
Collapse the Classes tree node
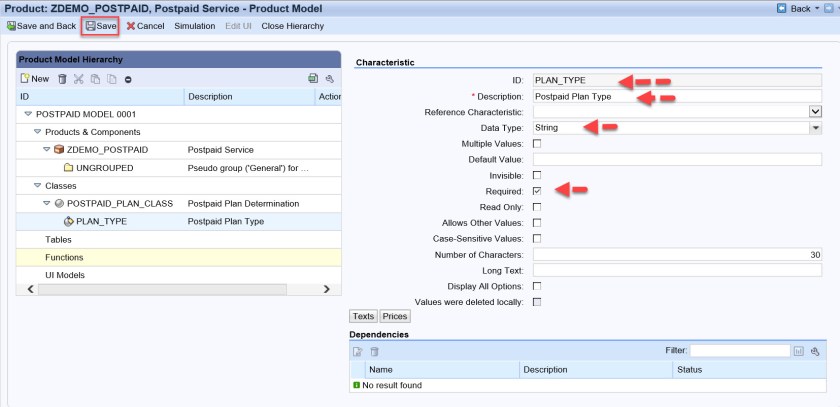pos(37,186)
